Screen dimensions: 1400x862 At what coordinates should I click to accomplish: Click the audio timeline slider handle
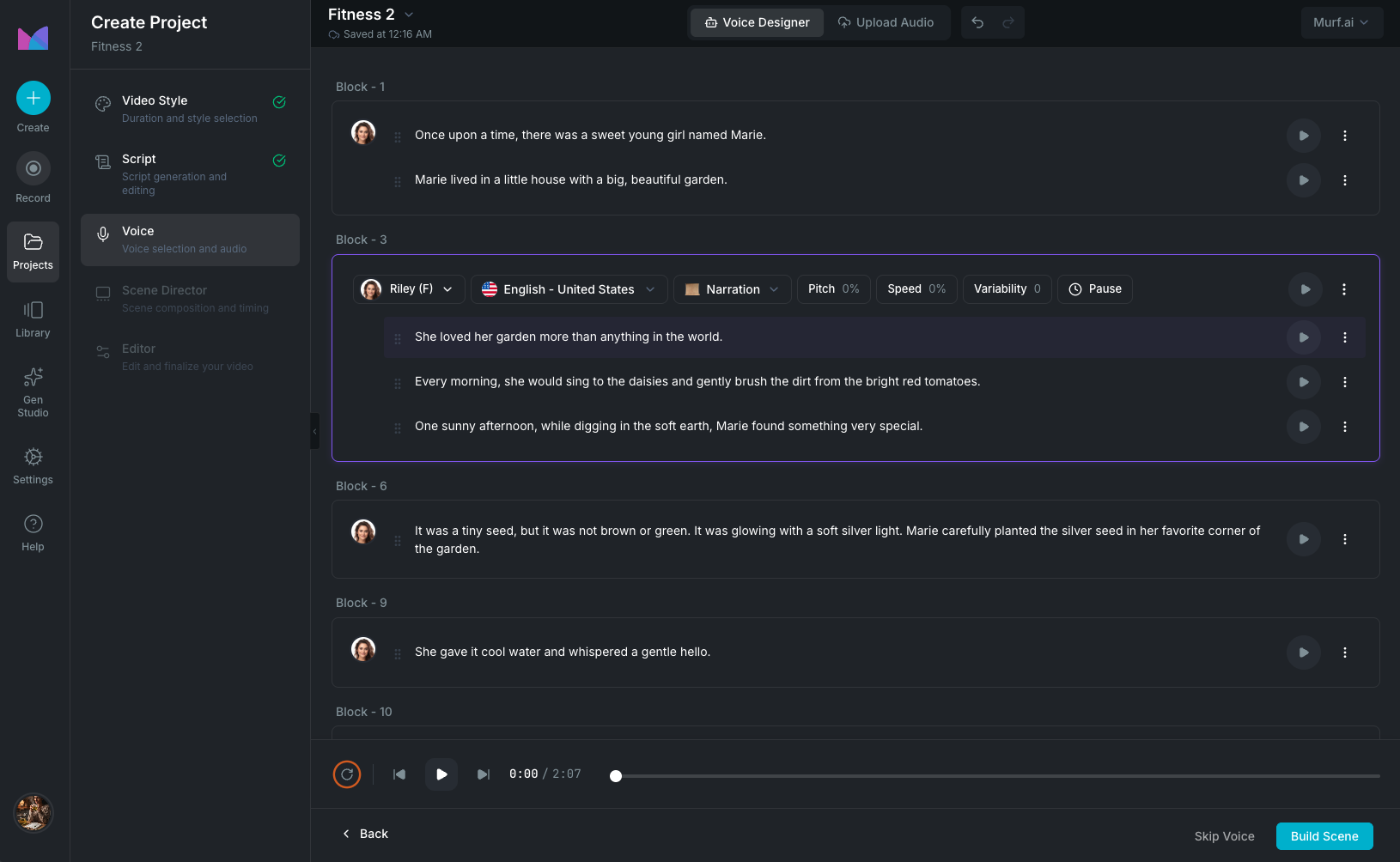(616, 776)
